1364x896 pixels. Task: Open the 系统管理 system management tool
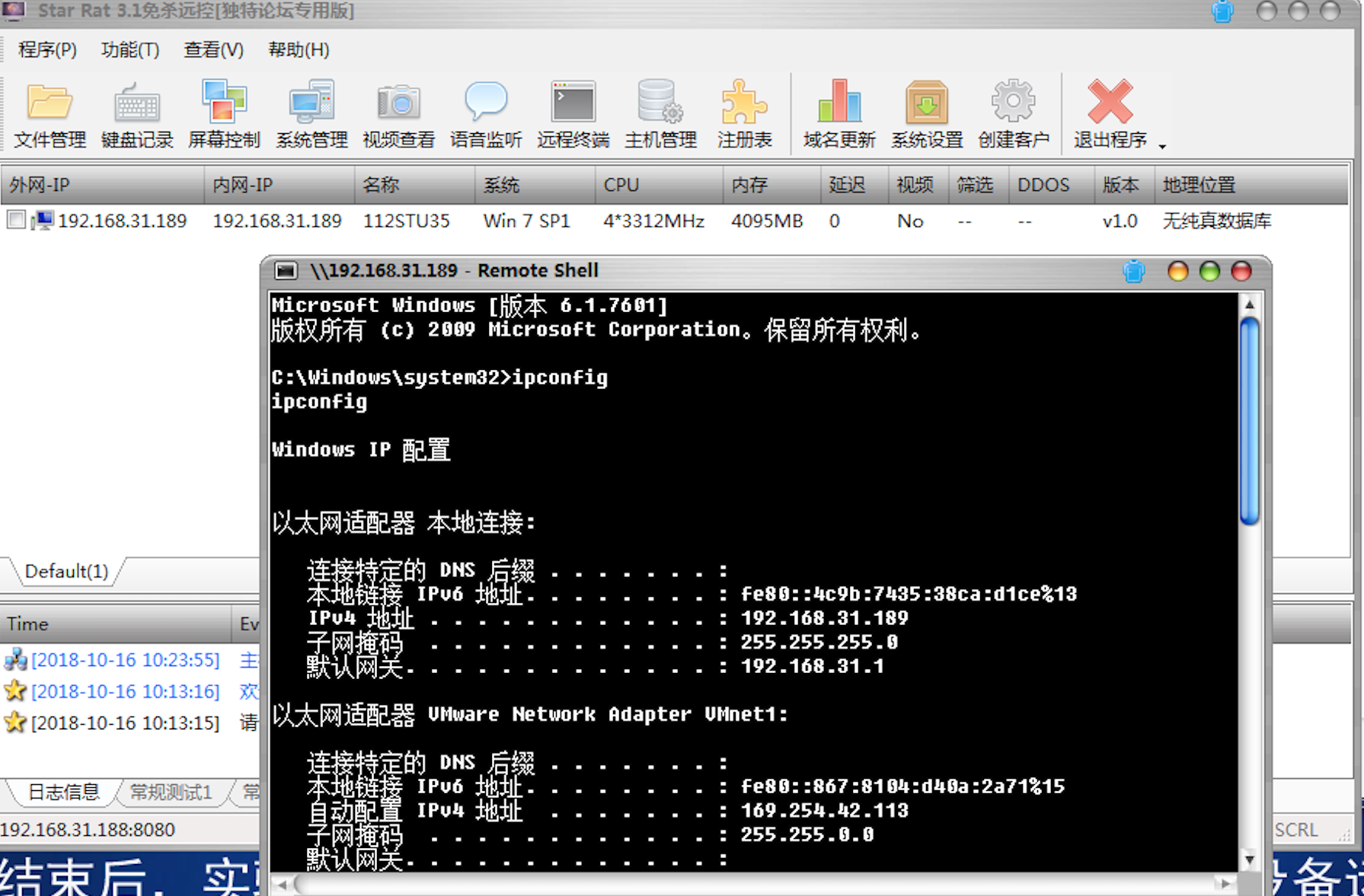(311, 114)
